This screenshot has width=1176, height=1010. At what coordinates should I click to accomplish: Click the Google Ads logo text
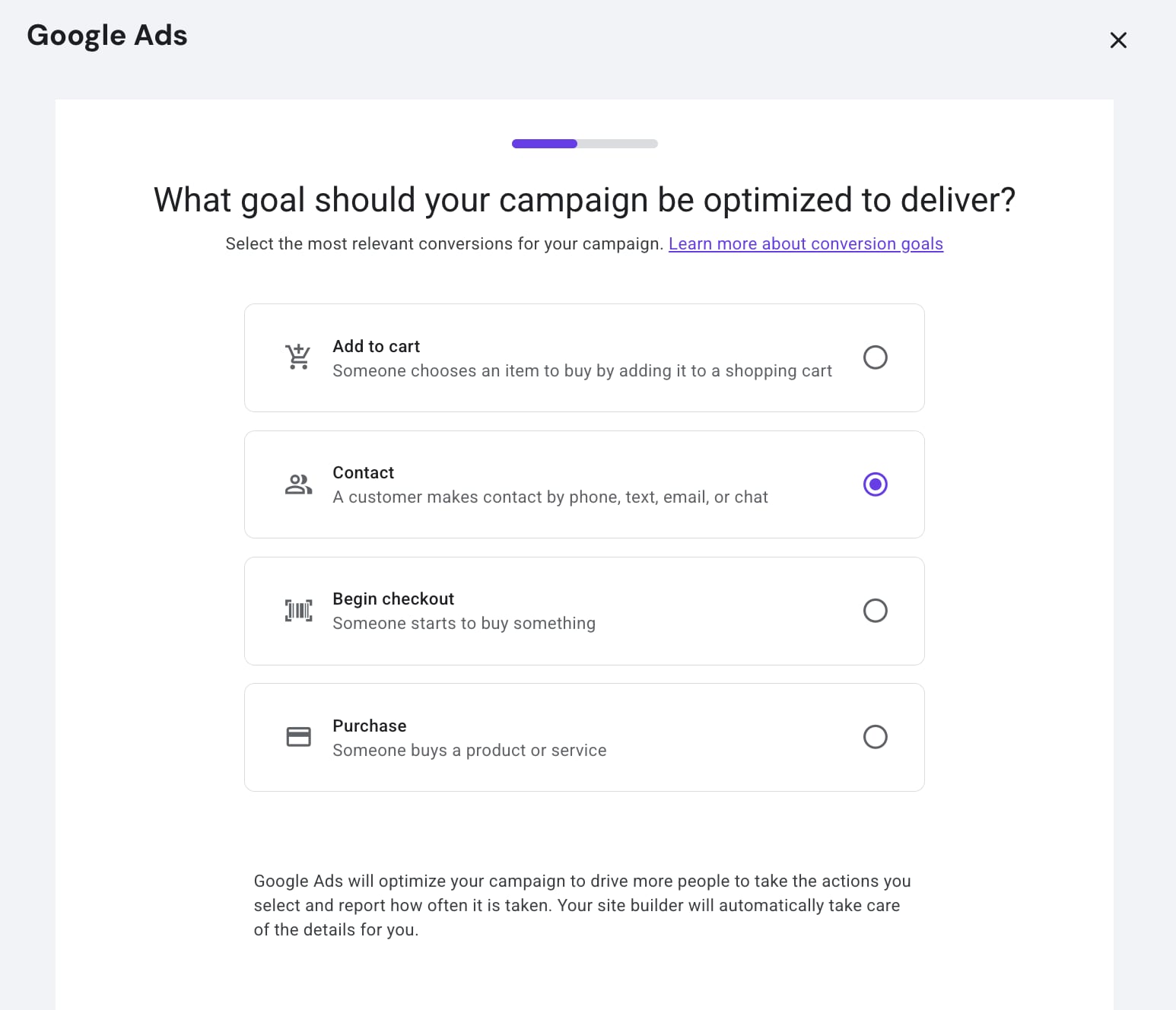(x=107, y=36)
